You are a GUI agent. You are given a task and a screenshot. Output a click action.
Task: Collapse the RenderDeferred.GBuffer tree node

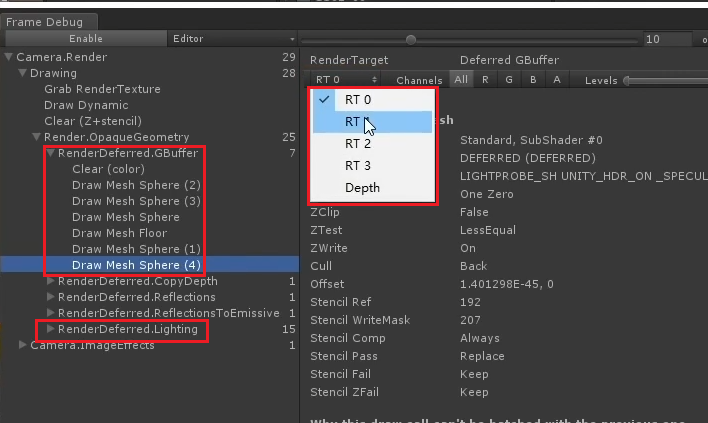51,154
